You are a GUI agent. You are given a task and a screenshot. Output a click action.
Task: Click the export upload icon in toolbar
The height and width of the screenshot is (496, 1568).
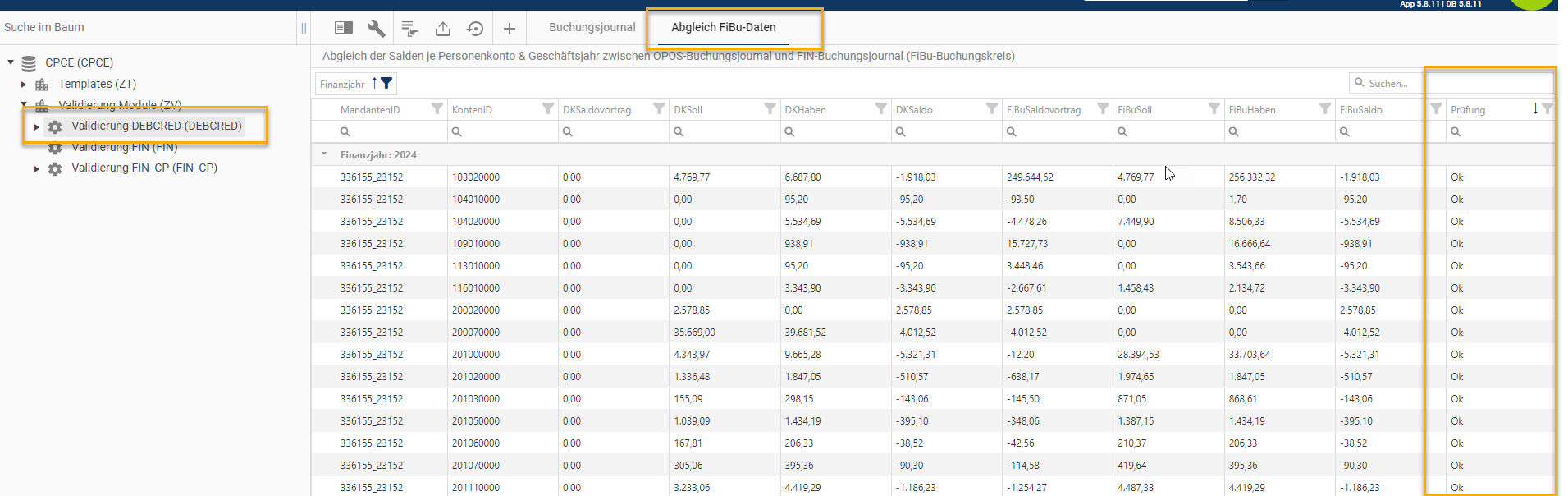[443, 29]
